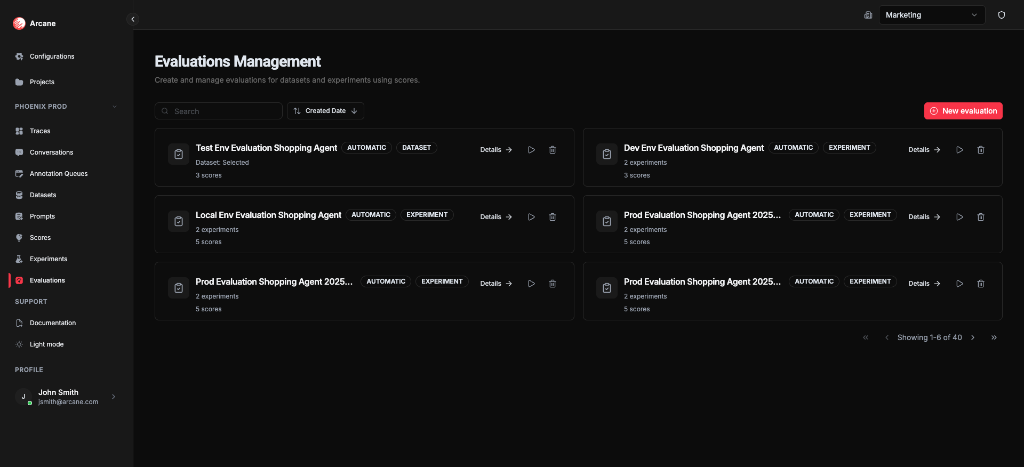
Task: Run the Dev Env Evaluation Shopping Agent
Action: click(x=959, y=150)
